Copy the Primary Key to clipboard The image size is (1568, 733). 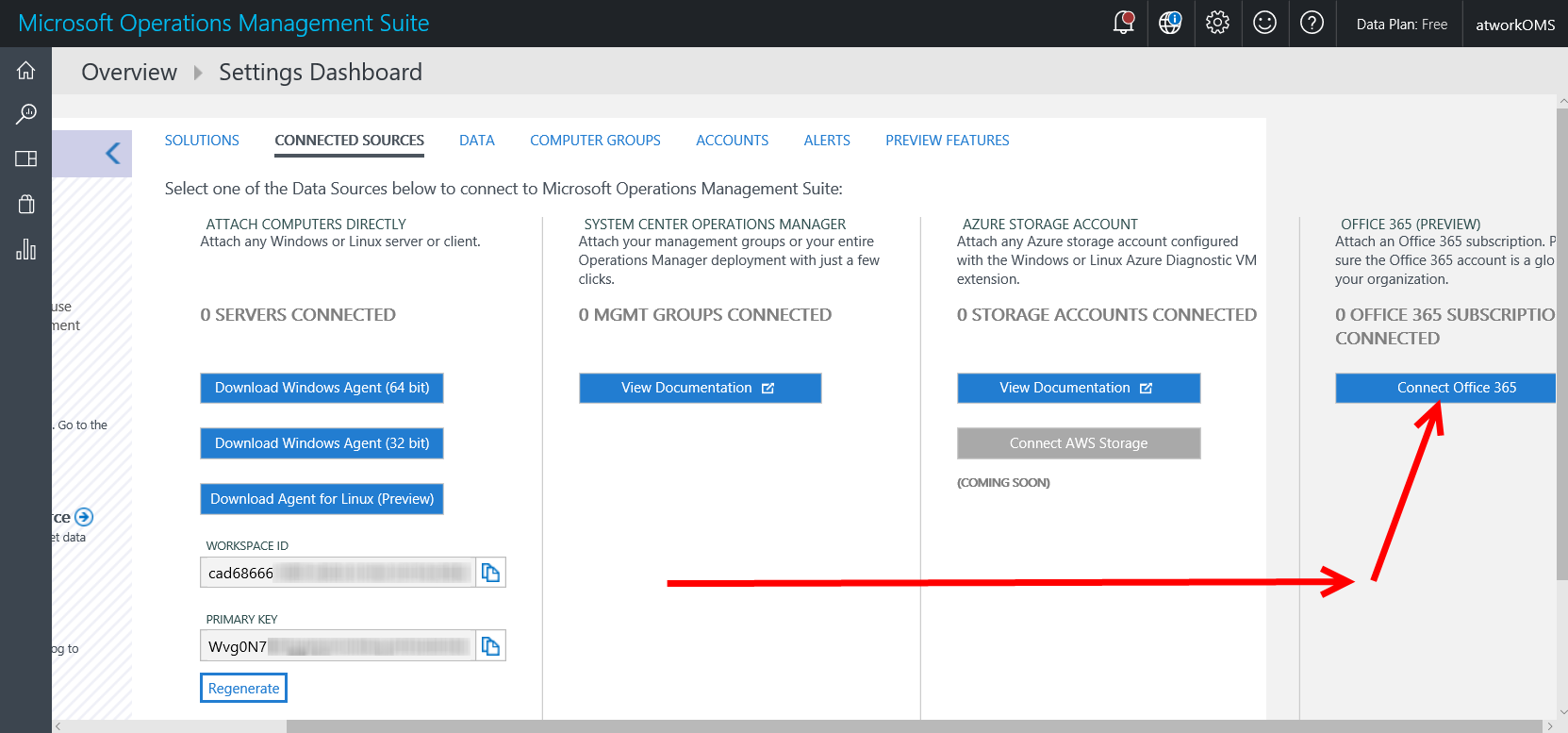pyautogui.click(x=490, y=646)
